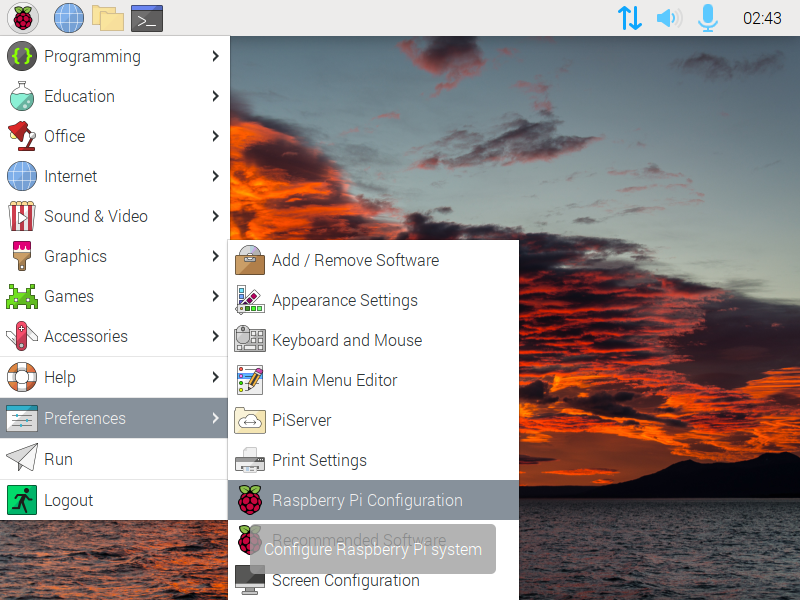The width and height of the screenshot is (800, 600).
Task: Open the web browser globe icon
Action: pos(69,18)
